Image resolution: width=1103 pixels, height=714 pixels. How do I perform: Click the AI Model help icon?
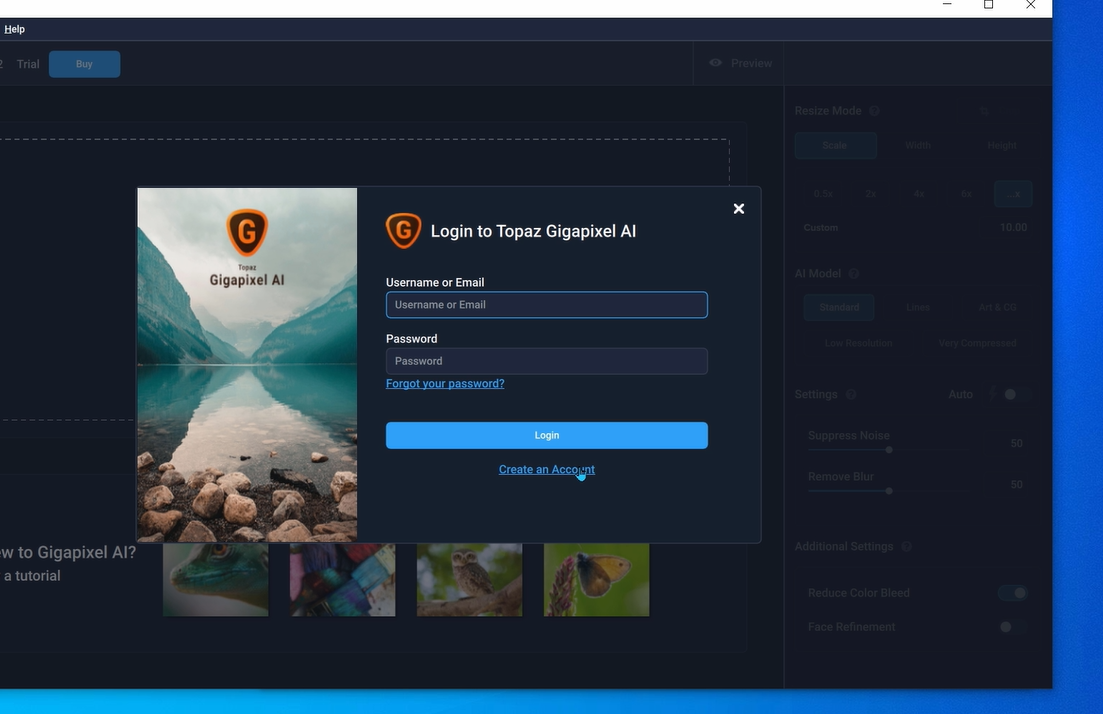(x=854, y=274)
